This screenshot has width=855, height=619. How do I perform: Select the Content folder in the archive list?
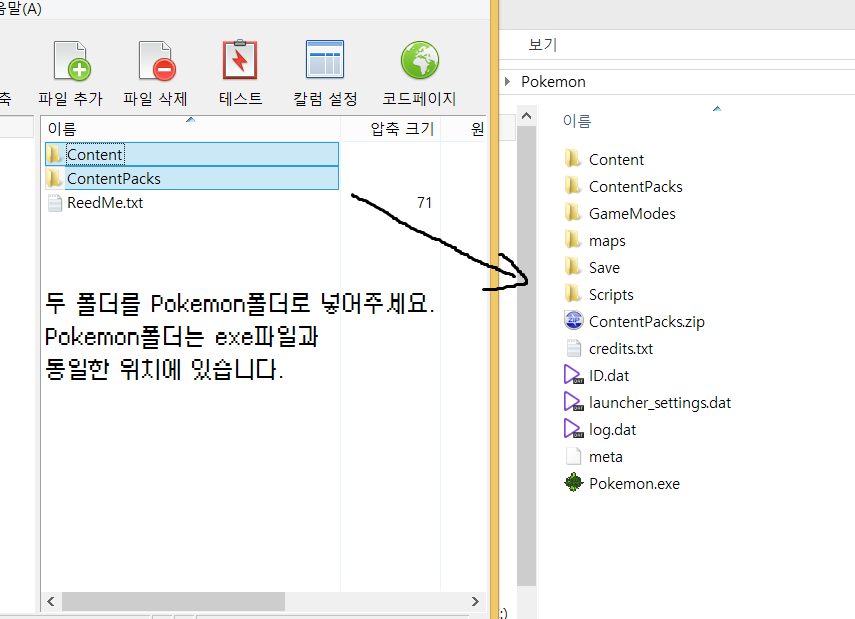[97, 153]
